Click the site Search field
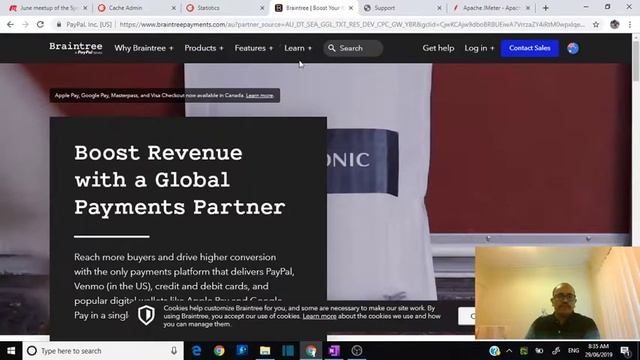 (x=353, y=48)
